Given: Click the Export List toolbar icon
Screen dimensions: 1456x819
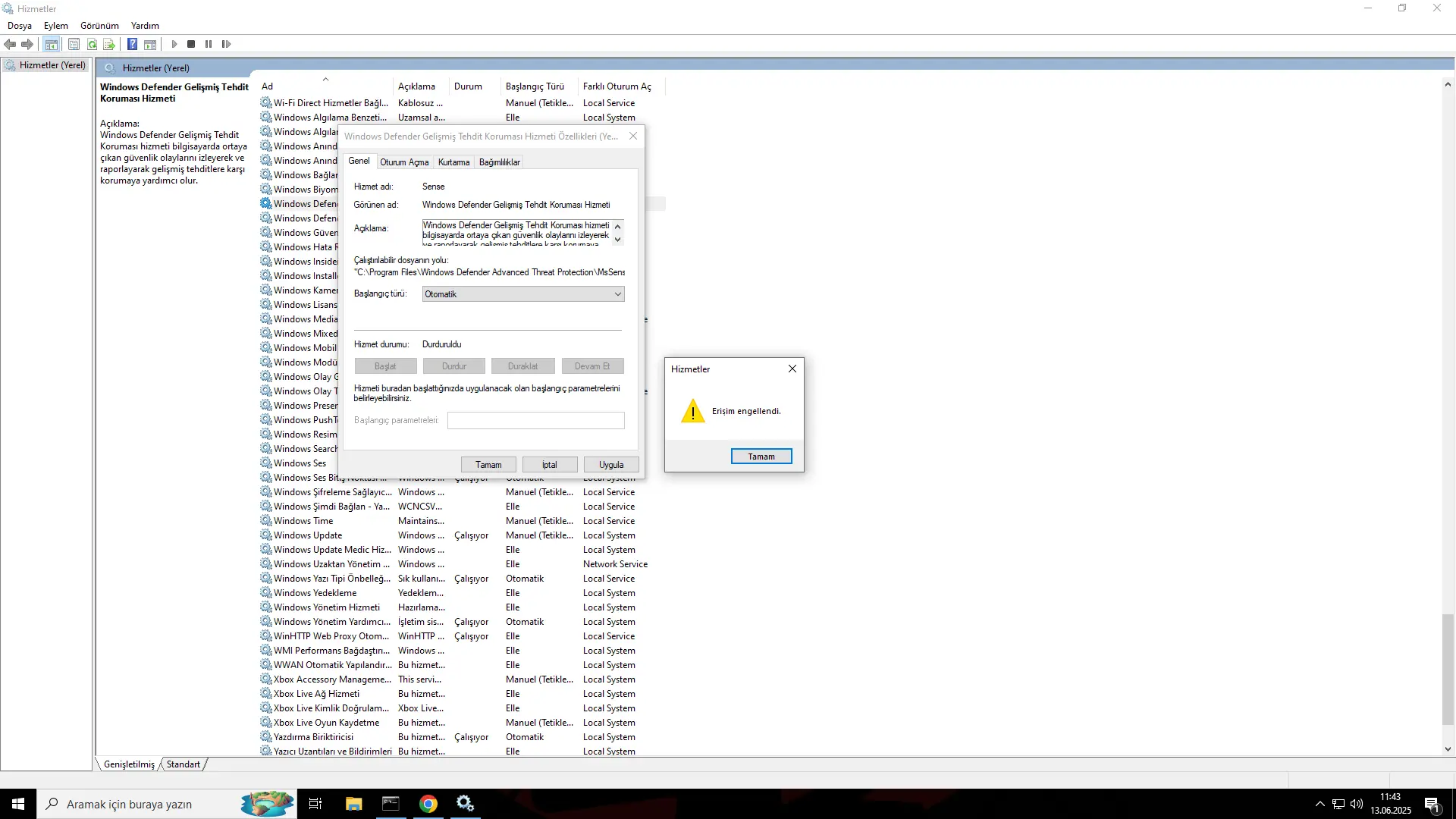Looking at the screenshot, I should [x=109, y=44].
